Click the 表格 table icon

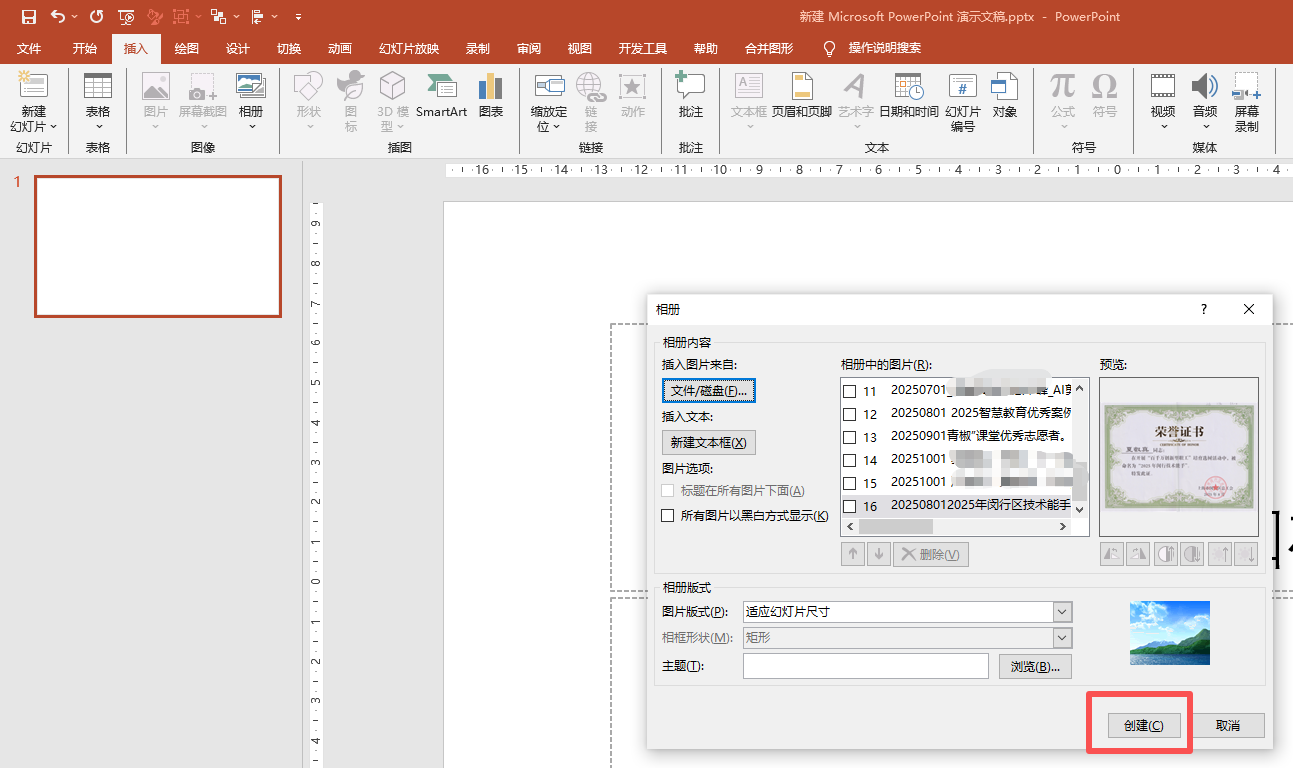(x=98, y=86)
